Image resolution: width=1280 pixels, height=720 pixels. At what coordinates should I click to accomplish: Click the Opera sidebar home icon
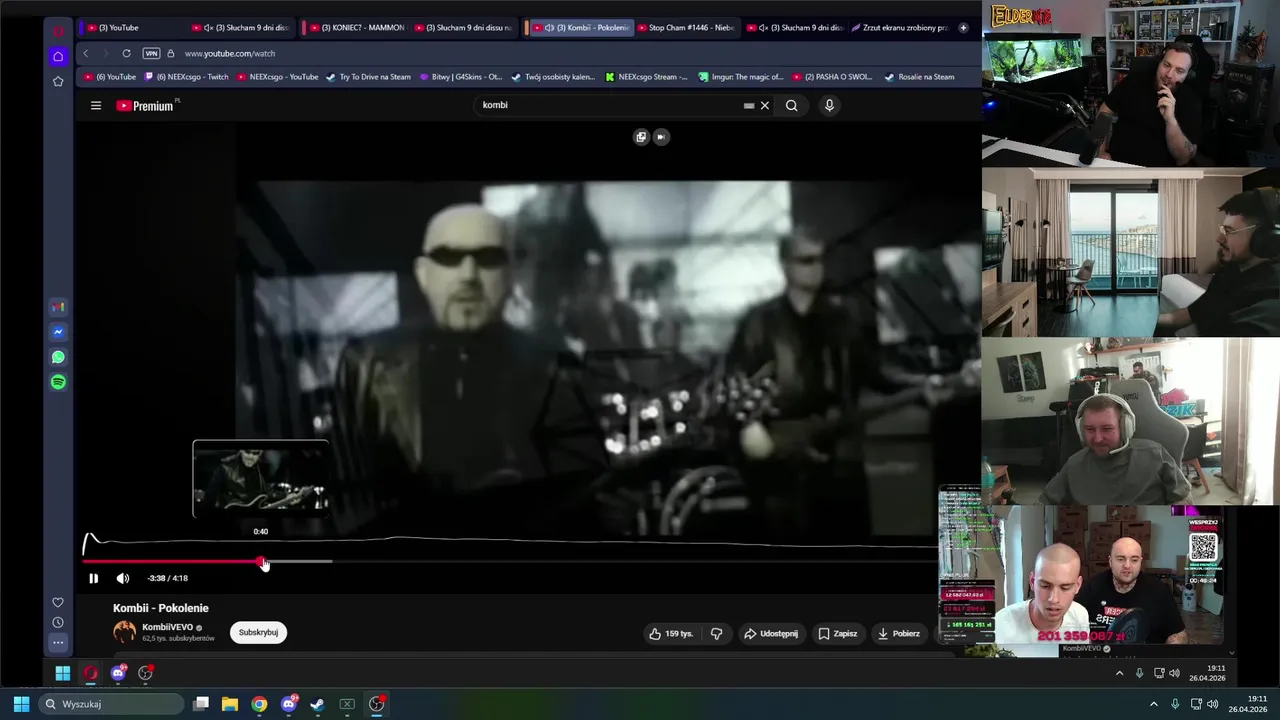coord(58,56)
